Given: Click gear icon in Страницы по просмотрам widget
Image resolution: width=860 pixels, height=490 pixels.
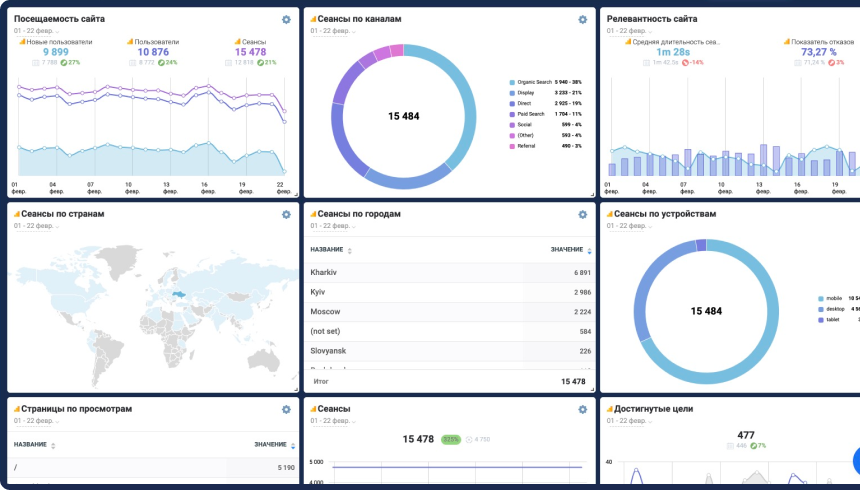Looking at the screenshot, I should [x=286, y=409].
